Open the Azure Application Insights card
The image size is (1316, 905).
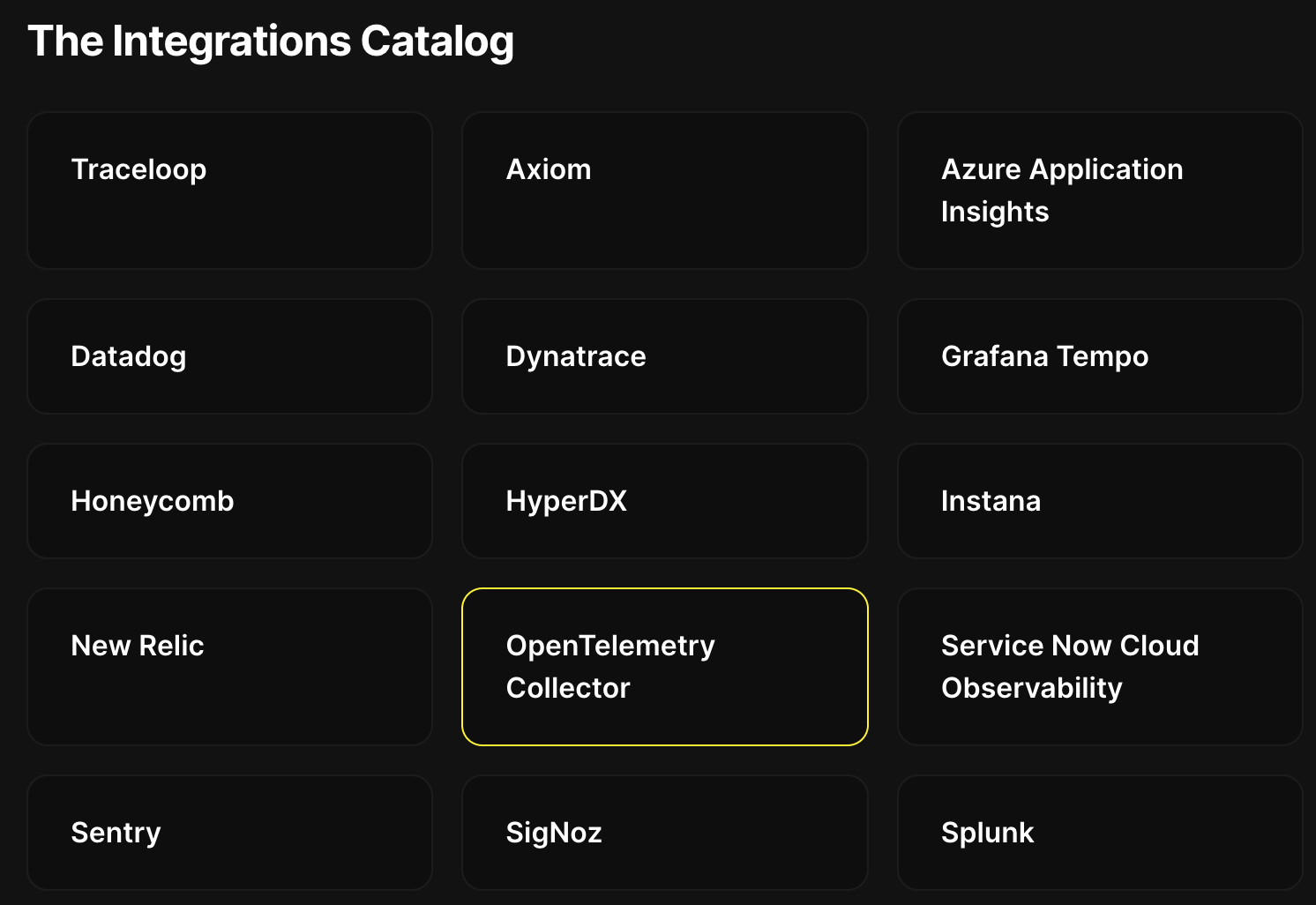pyautogui.click(x=1099, y=191)
